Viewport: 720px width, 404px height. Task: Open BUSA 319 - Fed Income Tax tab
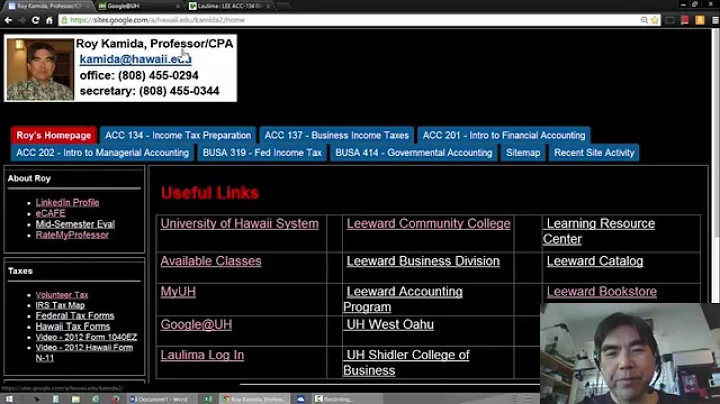pyautogui.click(x=262, y=153)
